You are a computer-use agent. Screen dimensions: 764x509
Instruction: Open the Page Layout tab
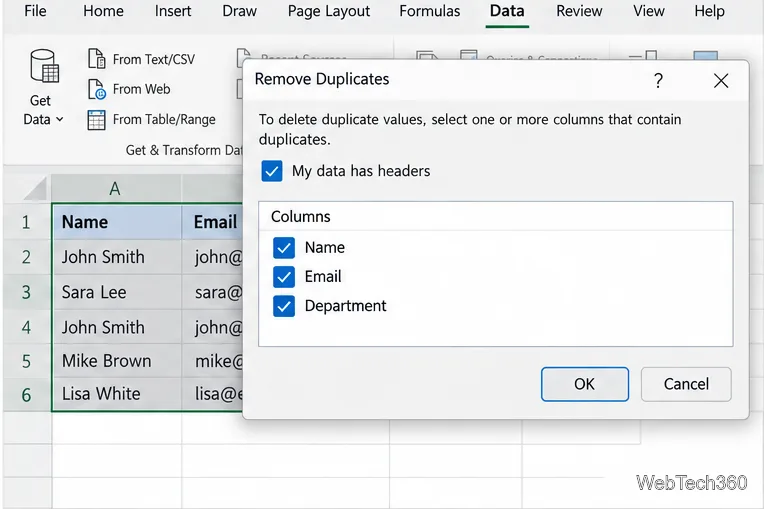[329, 11]
